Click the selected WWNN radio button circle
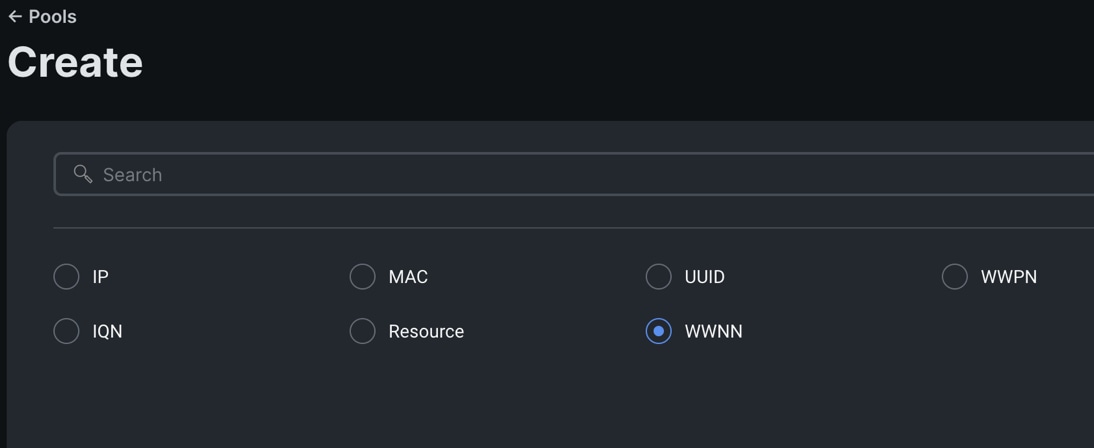 [x=659, y=331]
